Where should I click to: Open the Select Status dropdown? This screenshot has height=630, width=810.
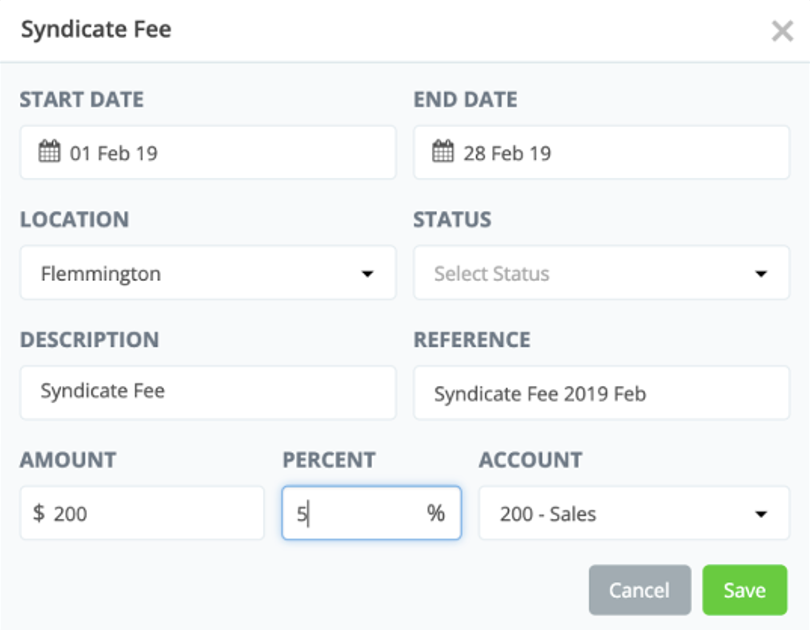[x=601, y=274]
